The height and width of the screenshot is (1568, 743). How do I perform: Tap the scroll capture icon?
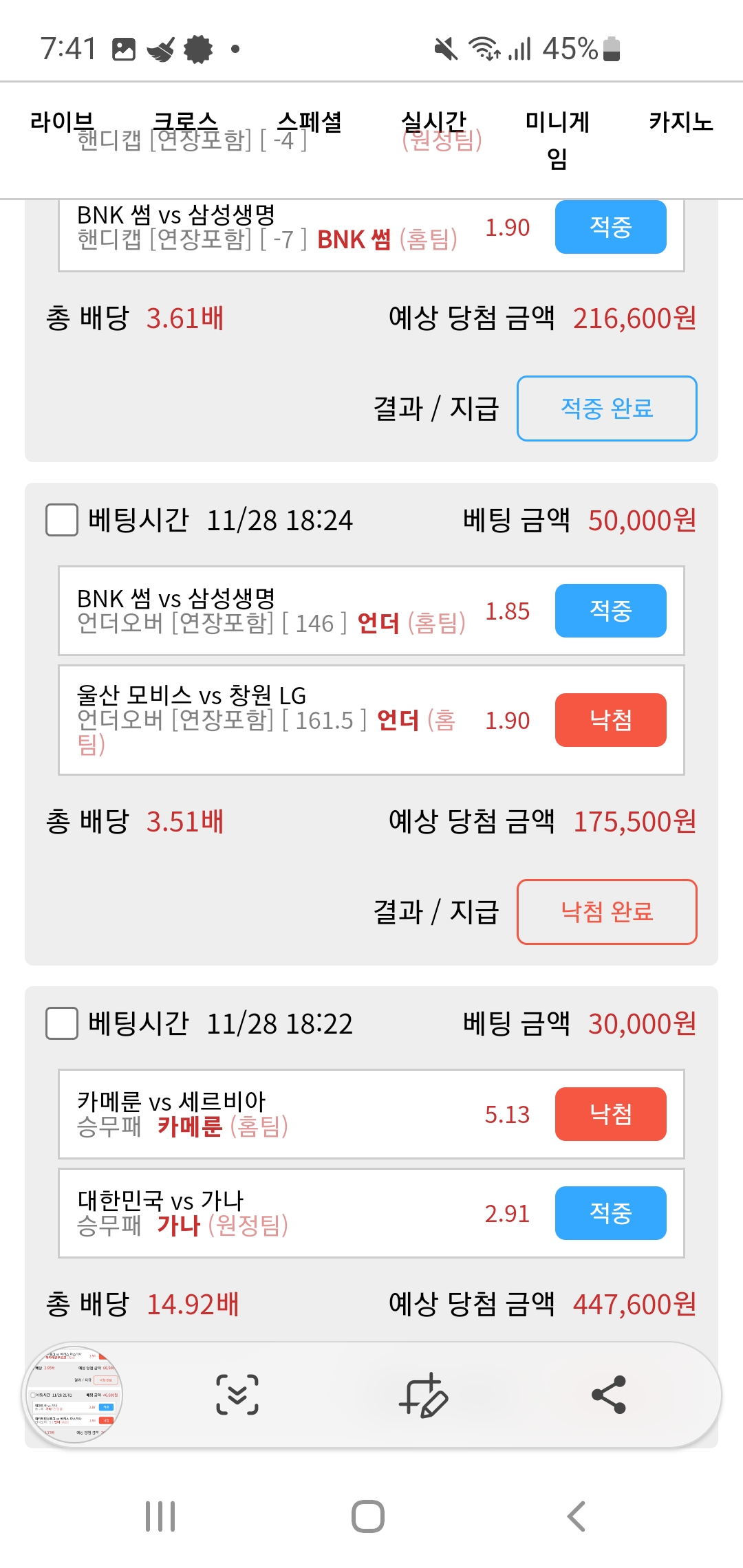tap(237, 1395)
